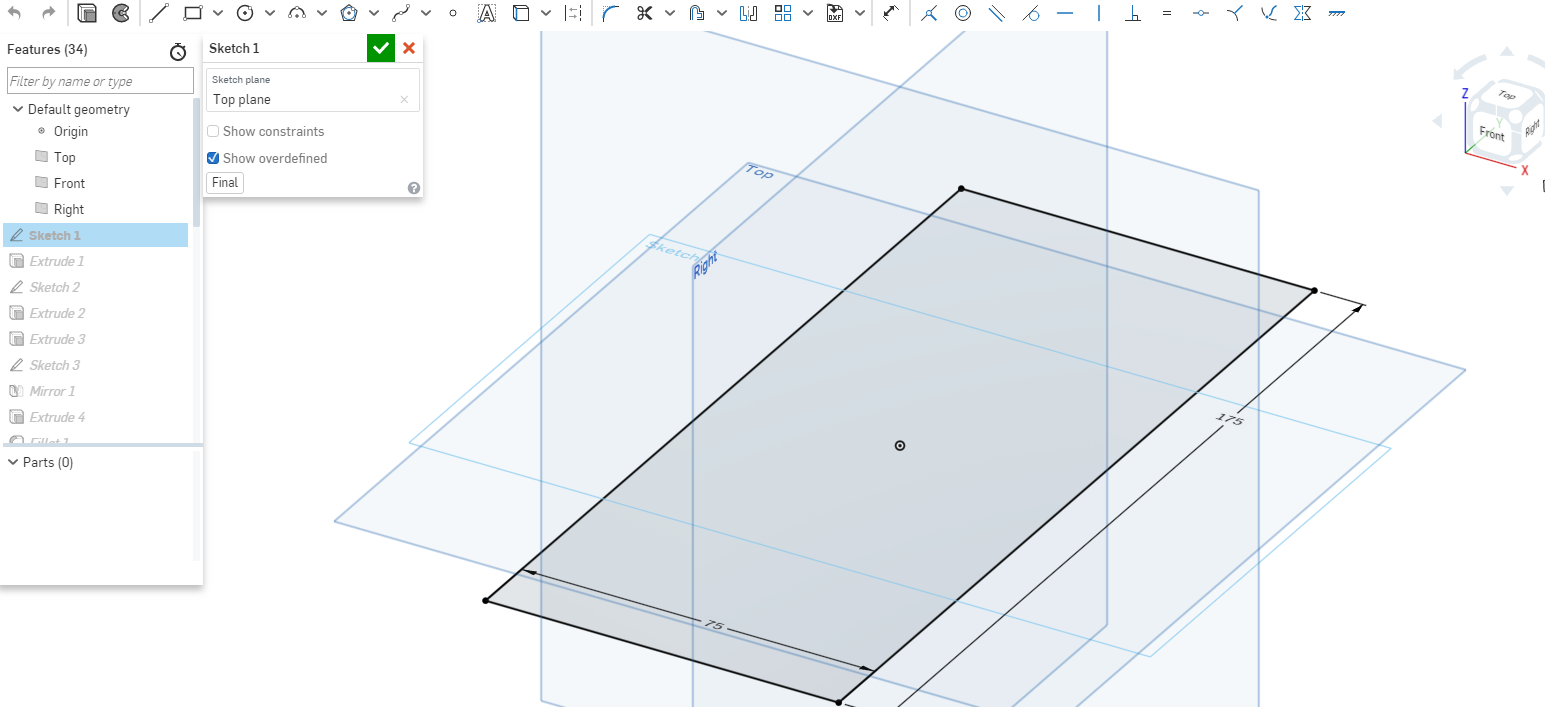Open the polygon tool dropdown arrow
This screenshot has width=1545, height=707.
[x=374, y=13]
